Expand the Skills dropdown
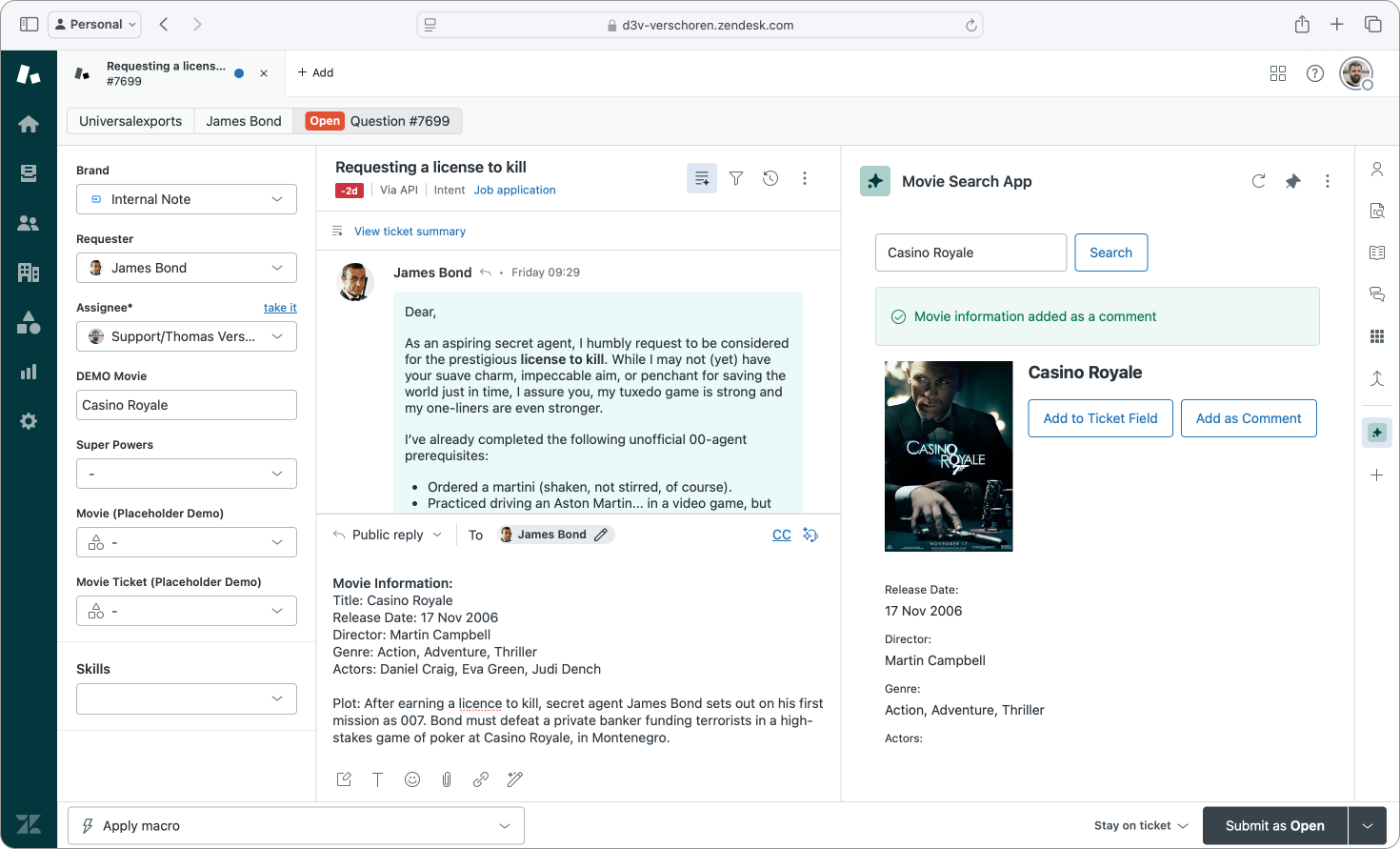This screenshot has width=1400, height=849. 187,698
